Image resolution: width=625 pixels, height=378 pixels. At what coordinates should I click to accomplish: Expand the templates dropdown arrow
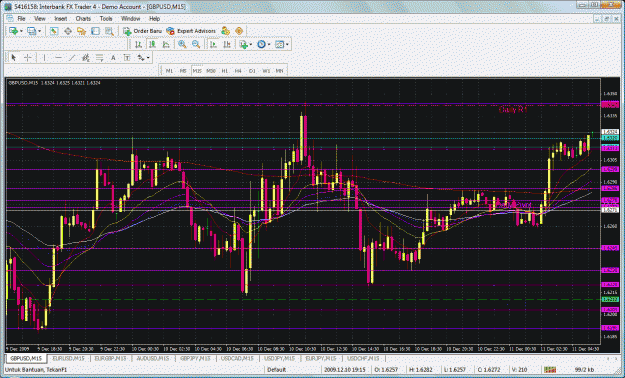(287, 44)
